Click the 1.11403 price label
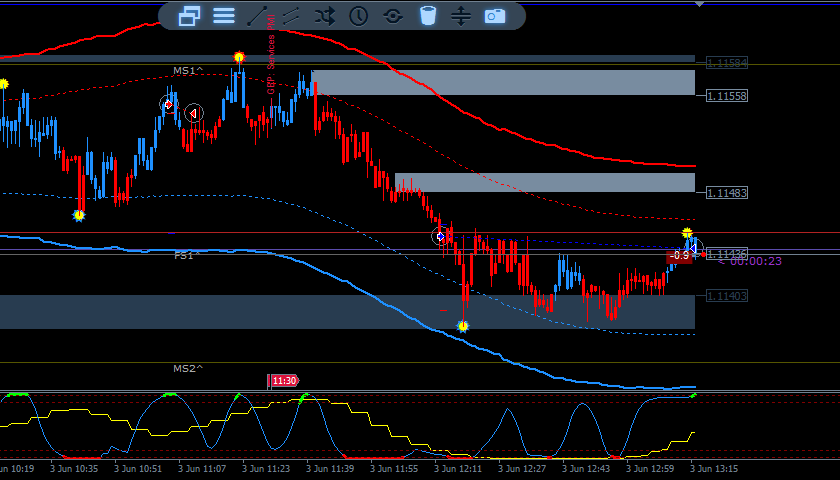 [x=726, y=296]
